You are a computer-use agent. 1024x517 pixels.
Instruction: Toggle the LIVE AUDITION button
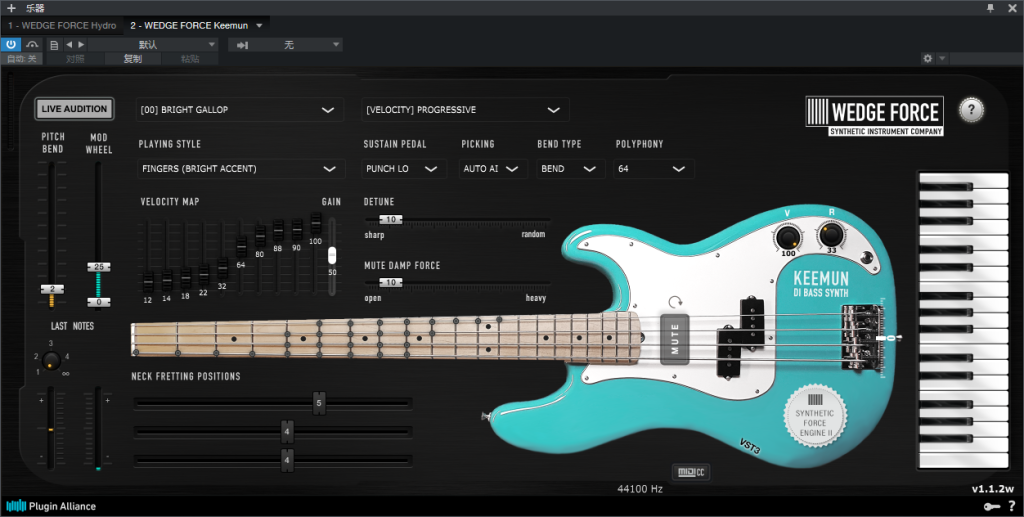[74, 109]
